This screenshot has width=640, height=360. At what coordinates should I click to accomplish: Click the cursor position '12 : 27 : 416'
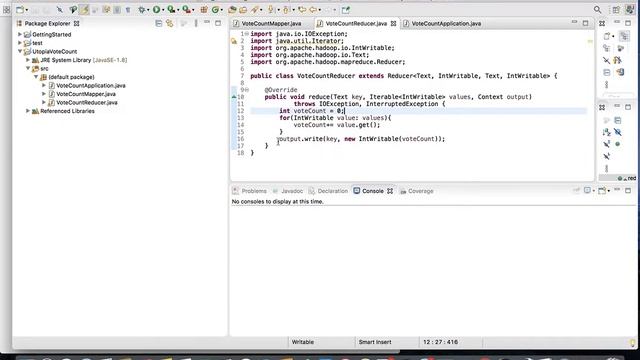440,342
